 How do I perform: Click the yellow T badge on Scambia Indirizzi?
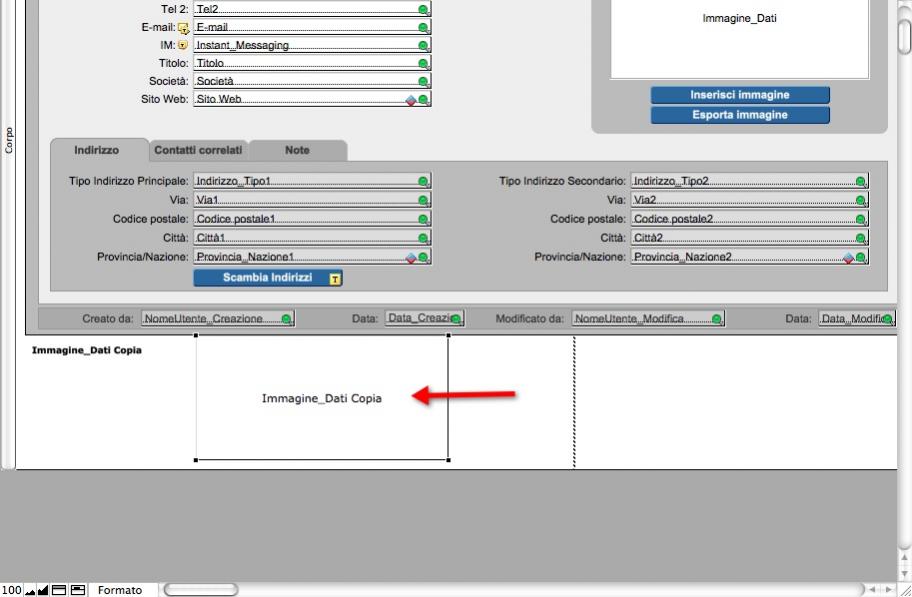coord(335,279)
